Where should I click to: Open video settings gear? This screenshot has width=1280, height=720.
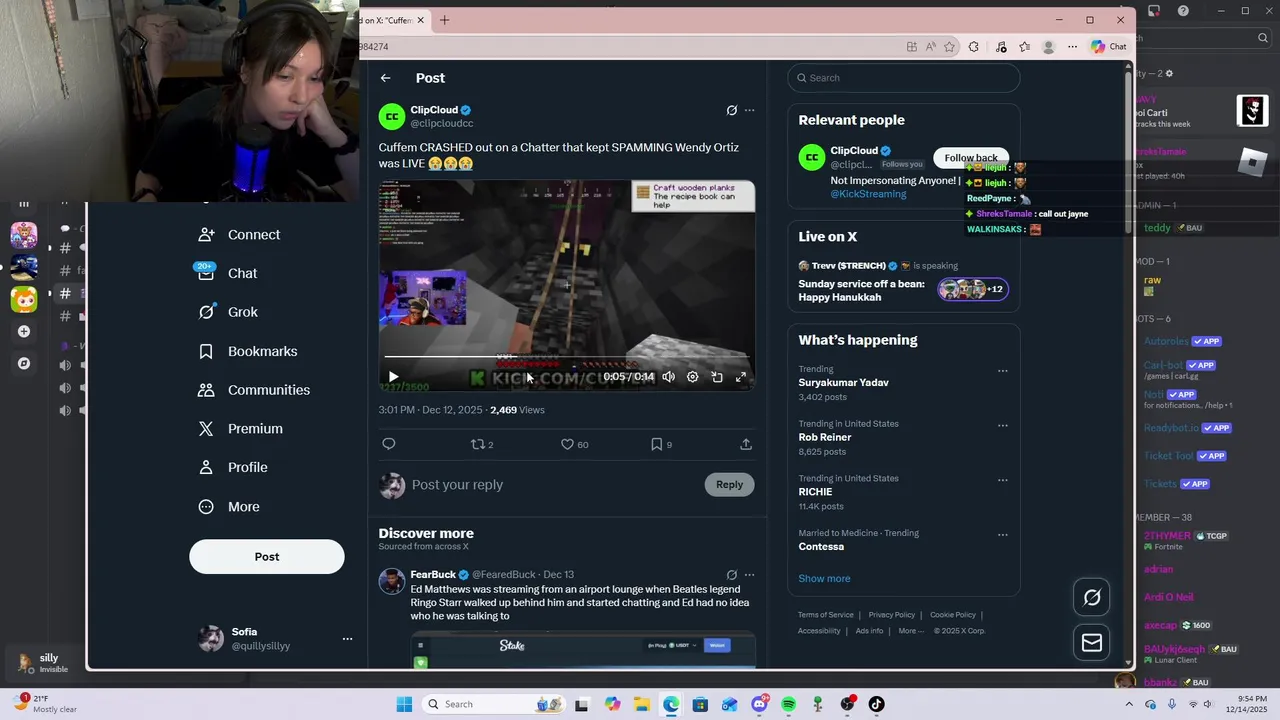coord(692,377)
